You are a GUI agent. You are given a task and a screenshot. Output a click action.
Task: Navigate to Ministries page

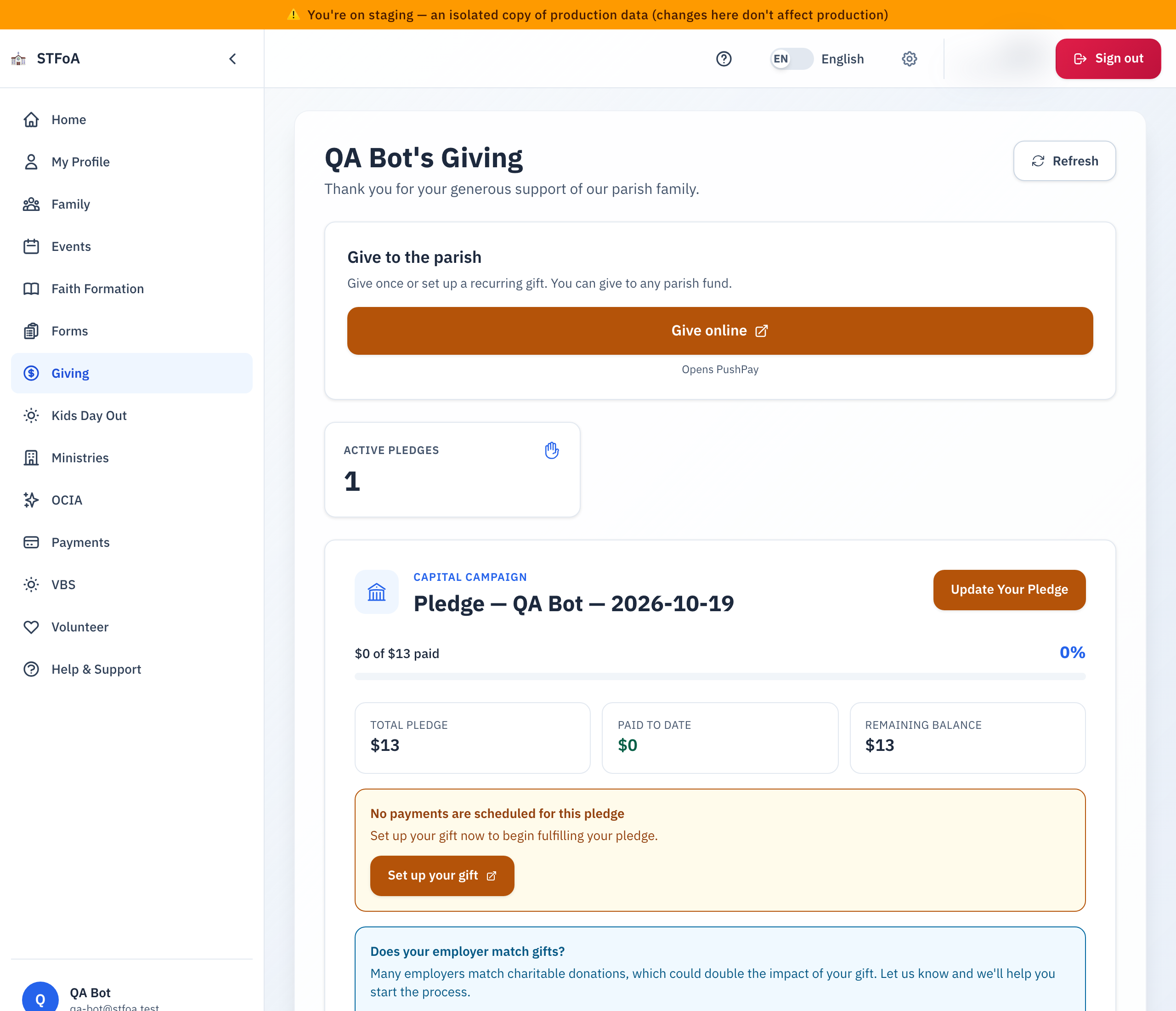tap(132, 458)
